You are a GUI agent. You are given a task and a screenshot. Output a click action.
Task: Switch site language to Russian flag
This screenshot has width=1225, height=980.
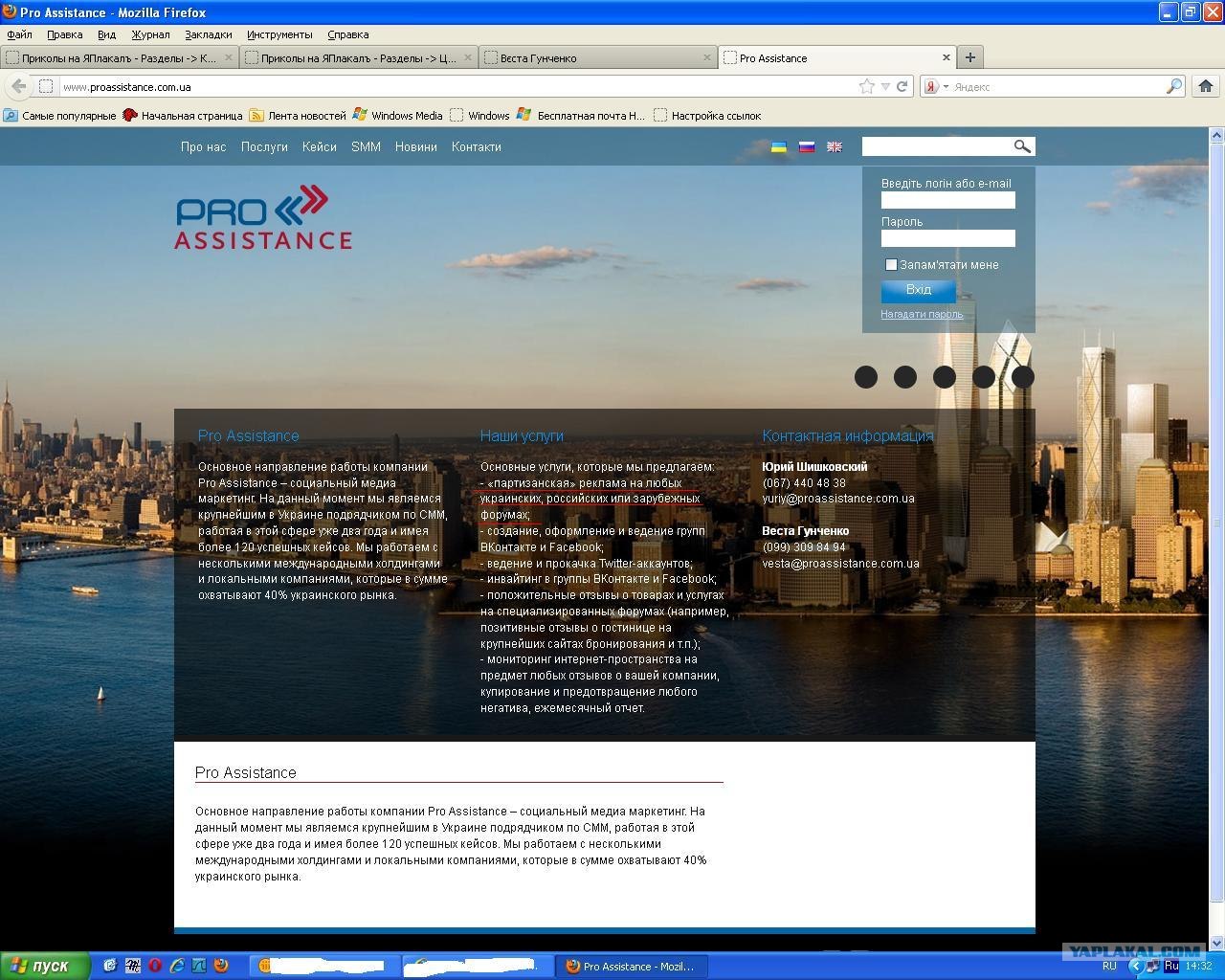[807, 146]
